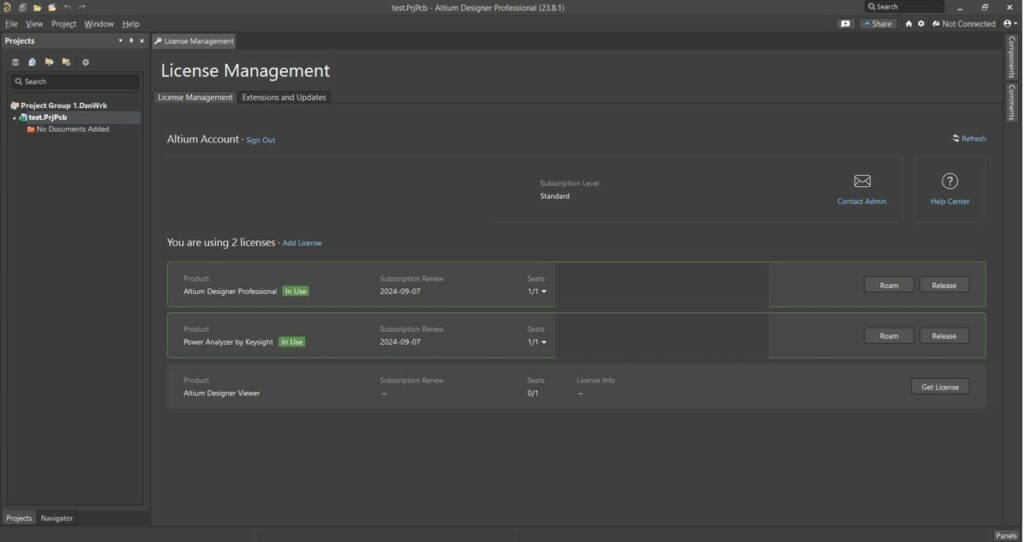The image size is (1024, 542).
Task: Collapse the test.PrjPcb project tree node
Action: 14,118
